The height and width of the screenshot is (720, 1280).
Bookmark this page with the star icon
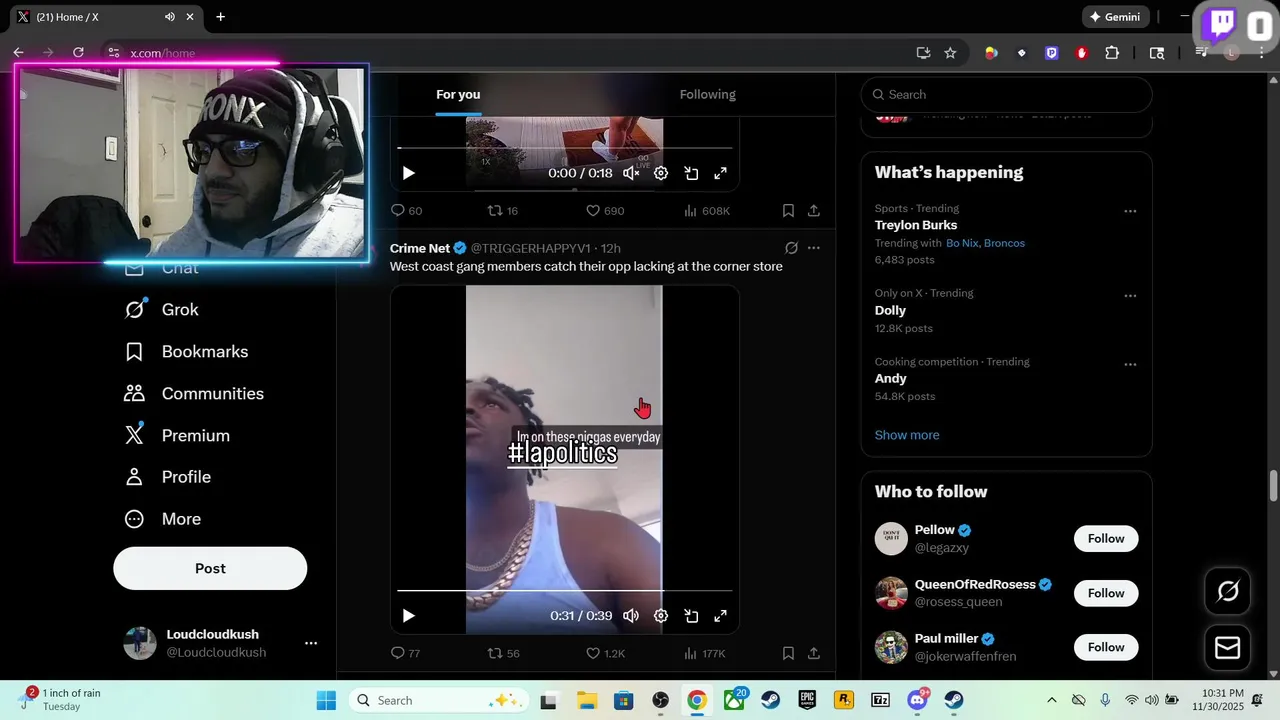coord(950,53)
